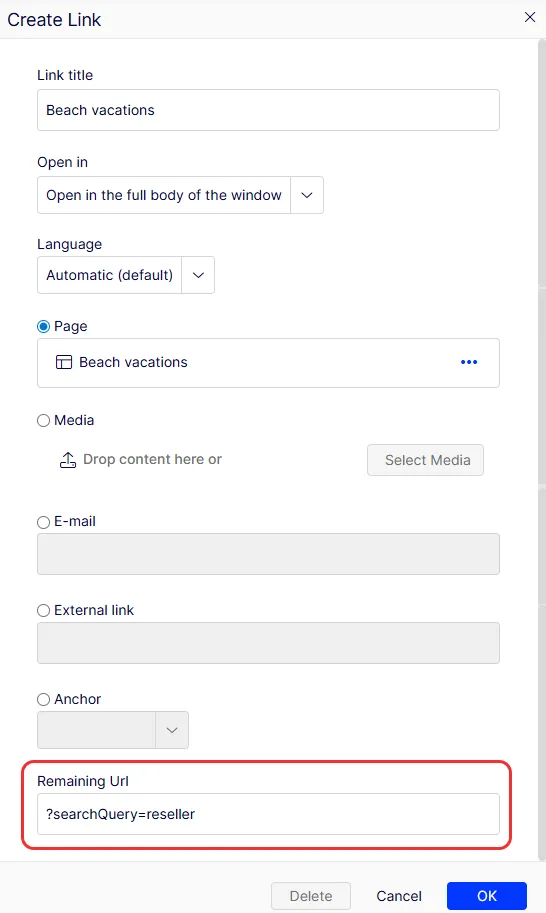546x913 pixels.
Task: Open the page options ellipsis menu
Action: click(469, 362)
